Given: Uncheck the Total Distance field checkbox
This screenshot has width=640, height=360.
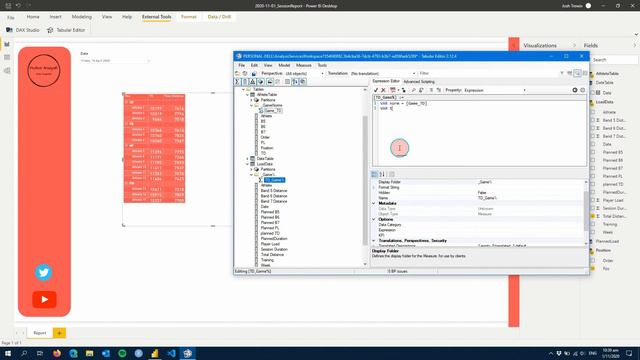Looking at the screenshot, I should tap(593, 216).
